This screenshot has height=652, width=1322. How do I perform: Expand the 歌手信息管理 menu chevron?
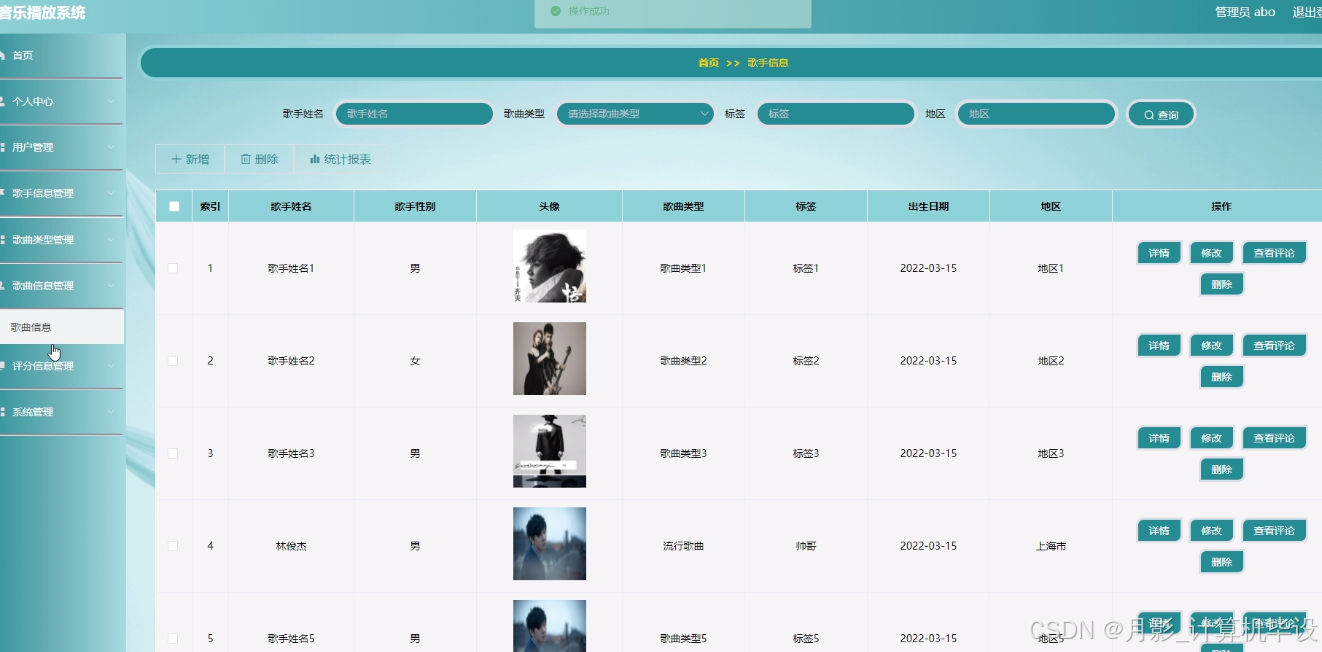pos(112,193)
